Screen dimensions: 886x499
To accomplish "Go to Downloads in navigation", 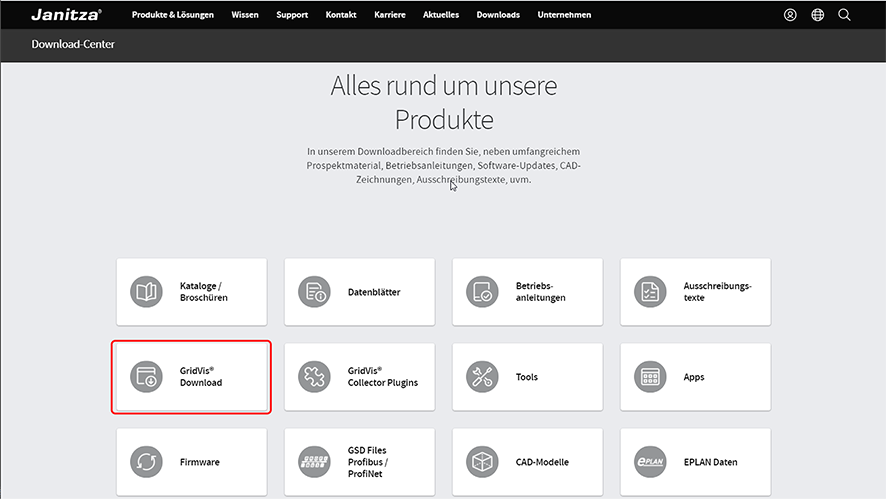I will pos(498,15).
